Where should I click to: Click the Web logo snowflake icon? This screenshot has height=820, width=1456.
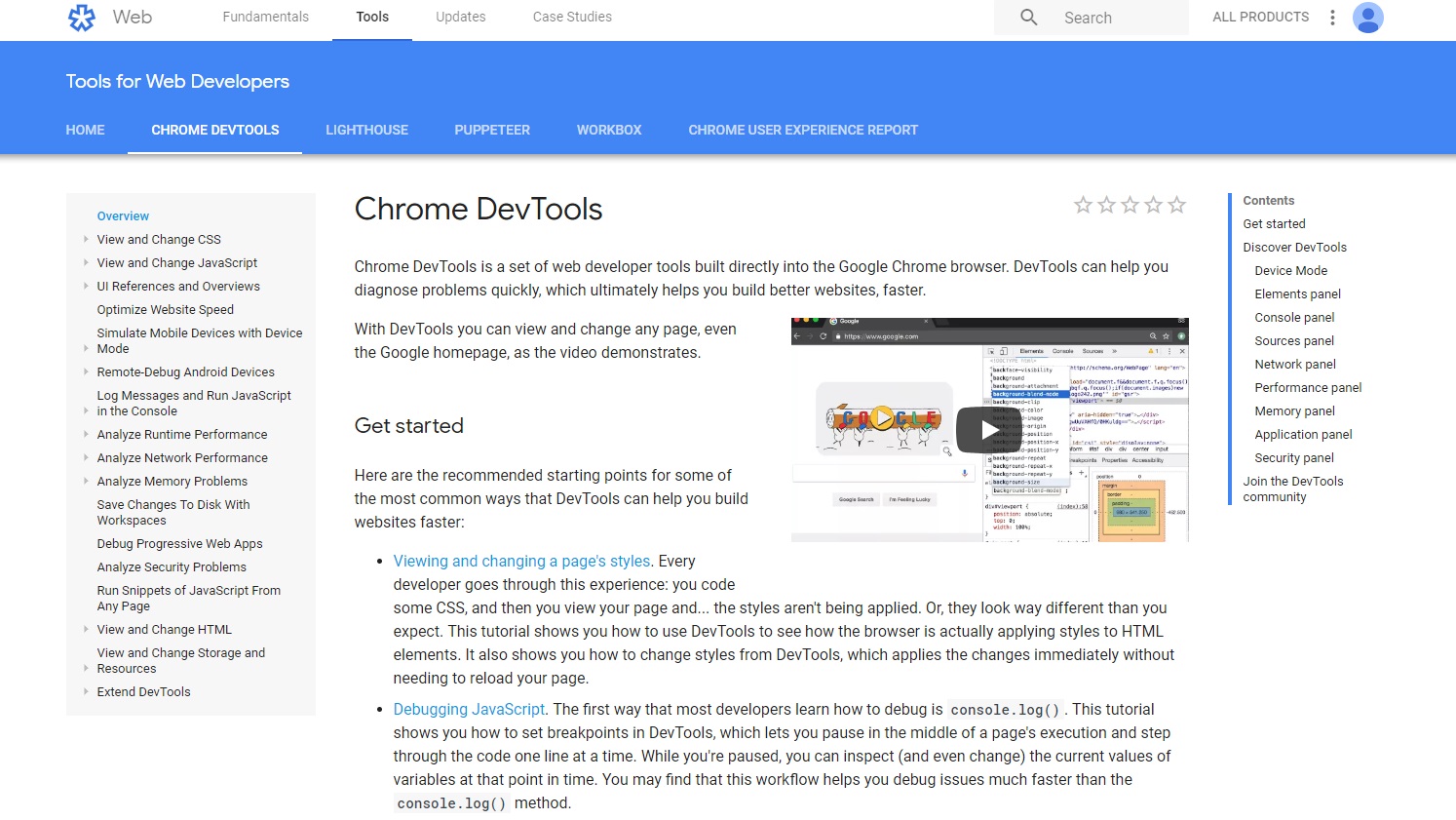82,18
